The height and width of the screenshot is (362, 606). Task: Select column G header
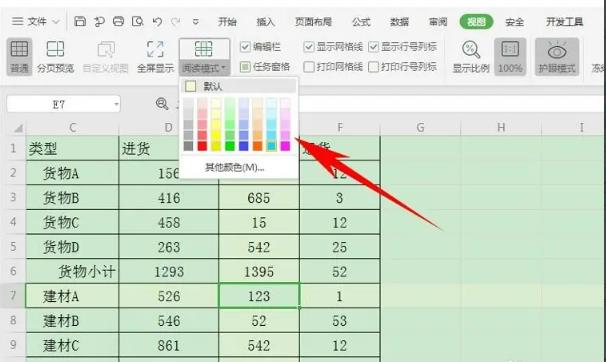(420, 127)
